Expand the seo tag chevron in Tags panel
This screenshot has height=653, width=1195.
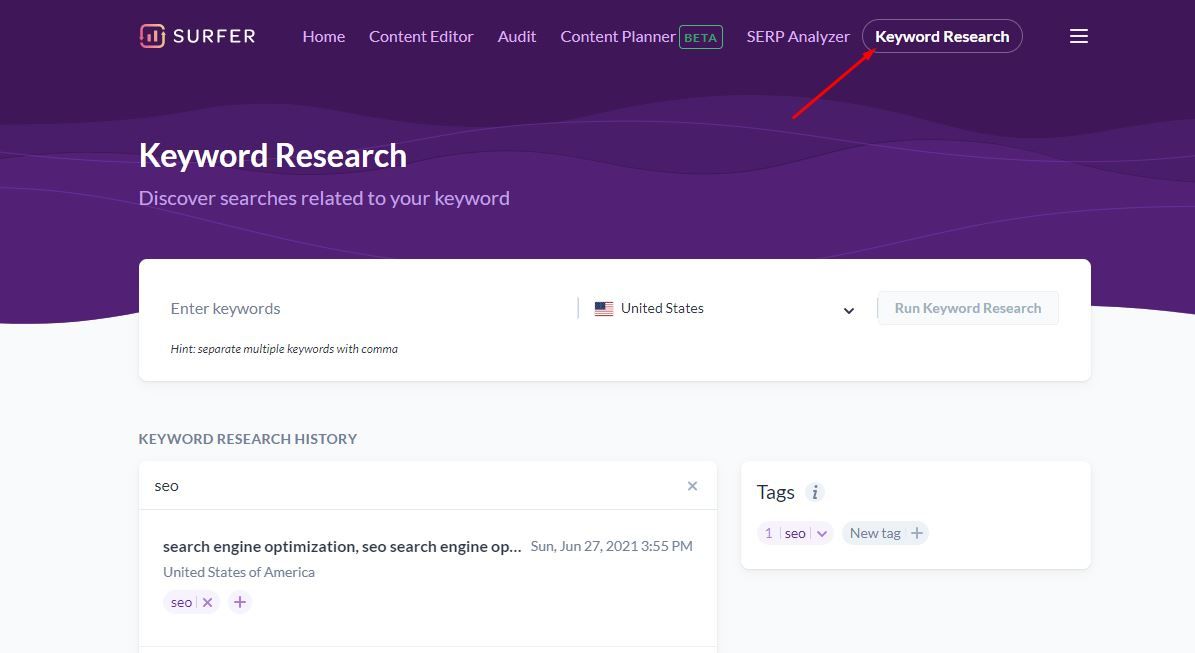click(x=822, y=533)
